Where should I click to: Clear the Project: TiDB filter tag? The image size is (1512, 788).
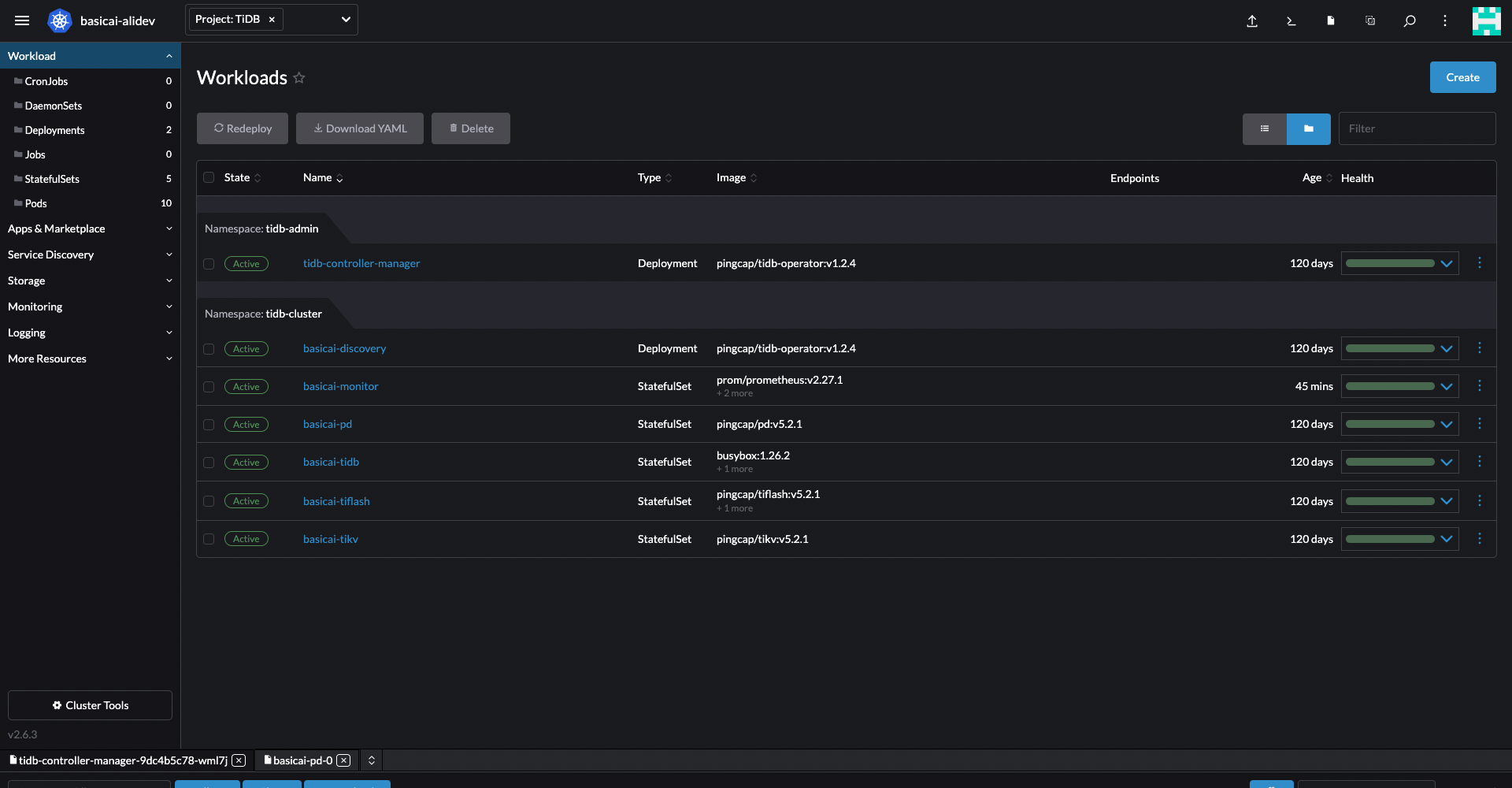[x=272, y=20]
